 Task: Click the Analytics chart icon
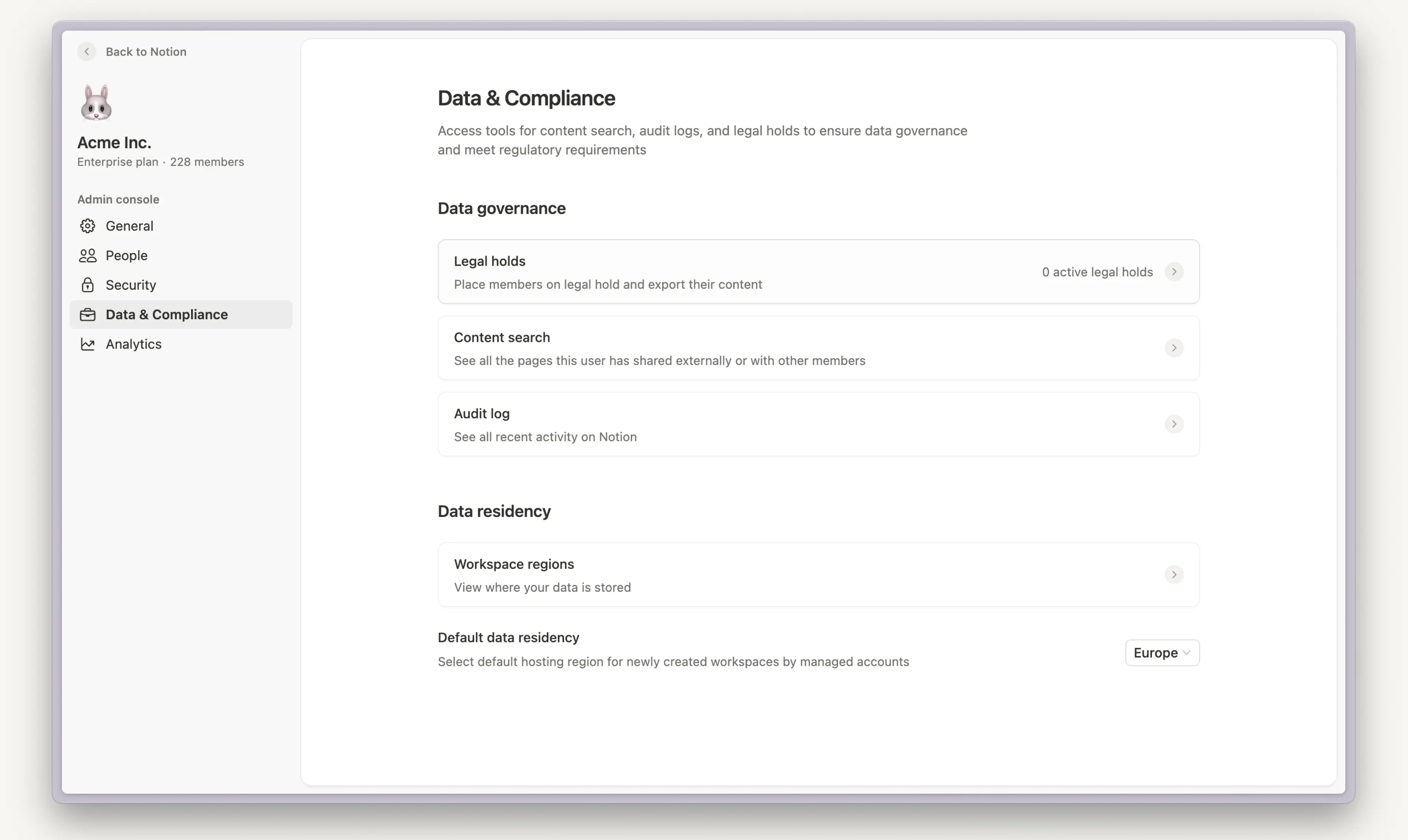[88, 344]
